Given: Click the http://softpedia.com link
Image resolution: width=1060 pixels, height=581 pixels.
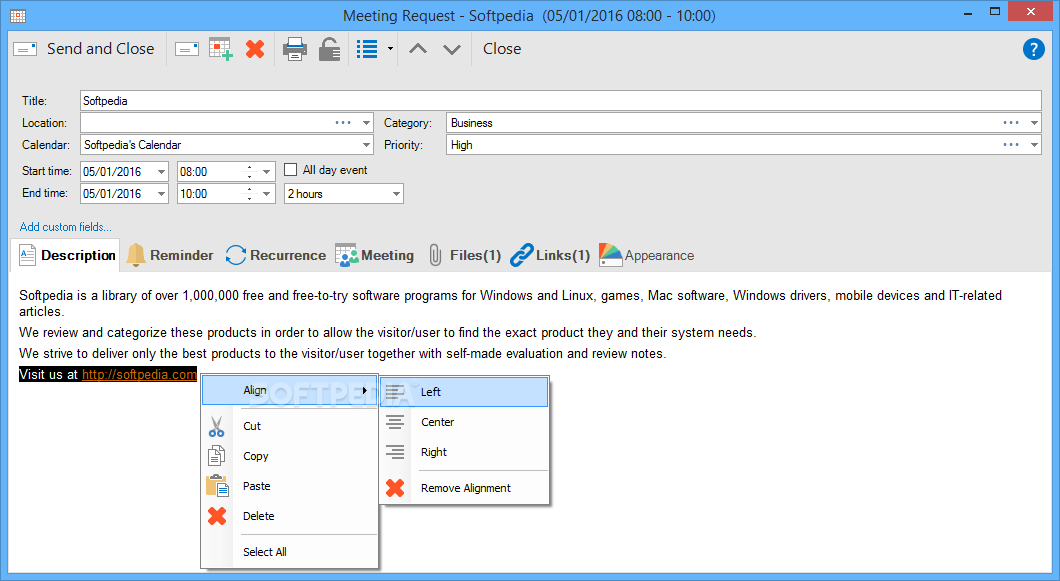Looking at the screenshot, I should (x=139, y=375).
